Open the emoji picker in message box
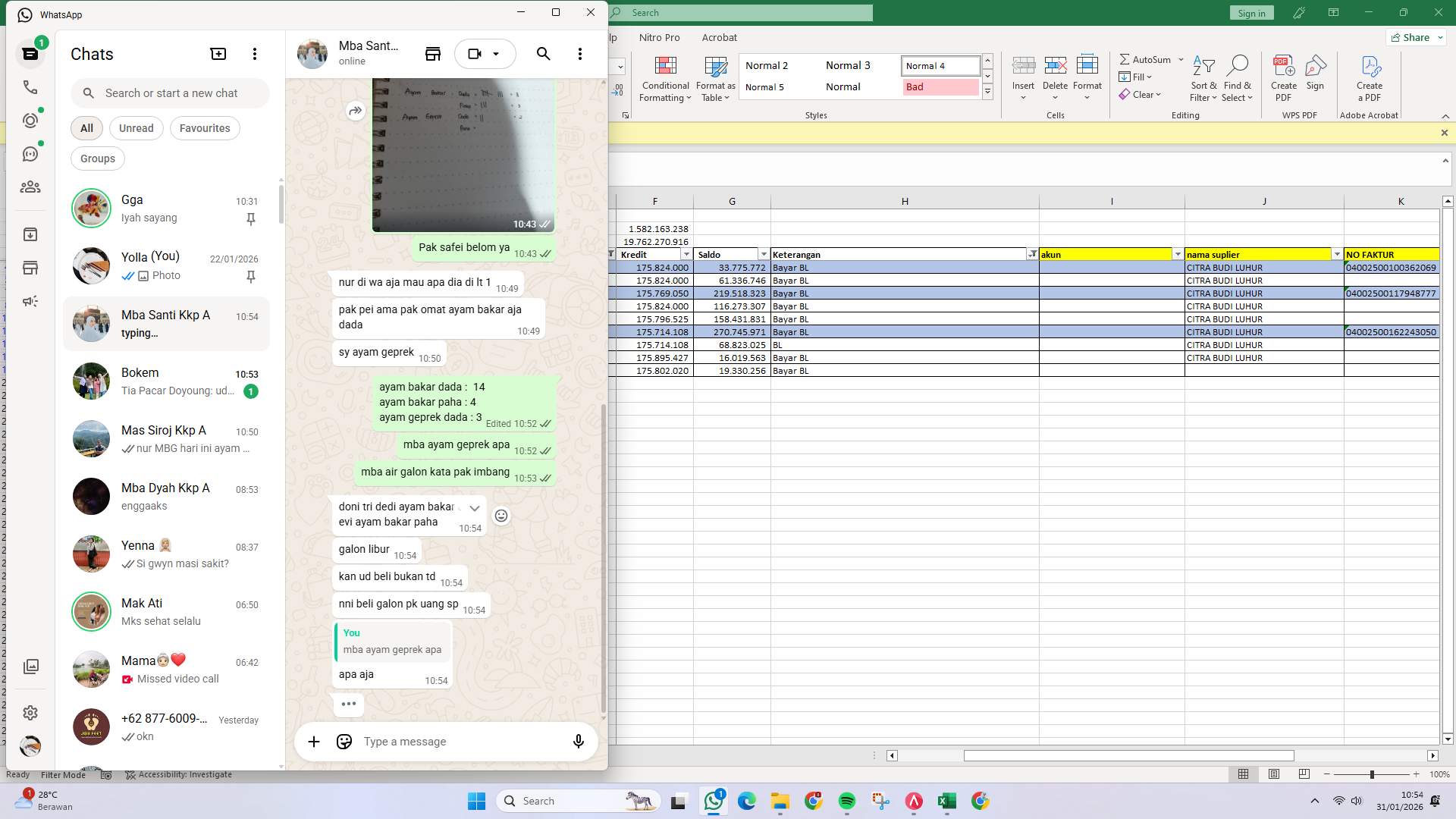This screenshot has height=819, width=1456. (x=344, y=741)
